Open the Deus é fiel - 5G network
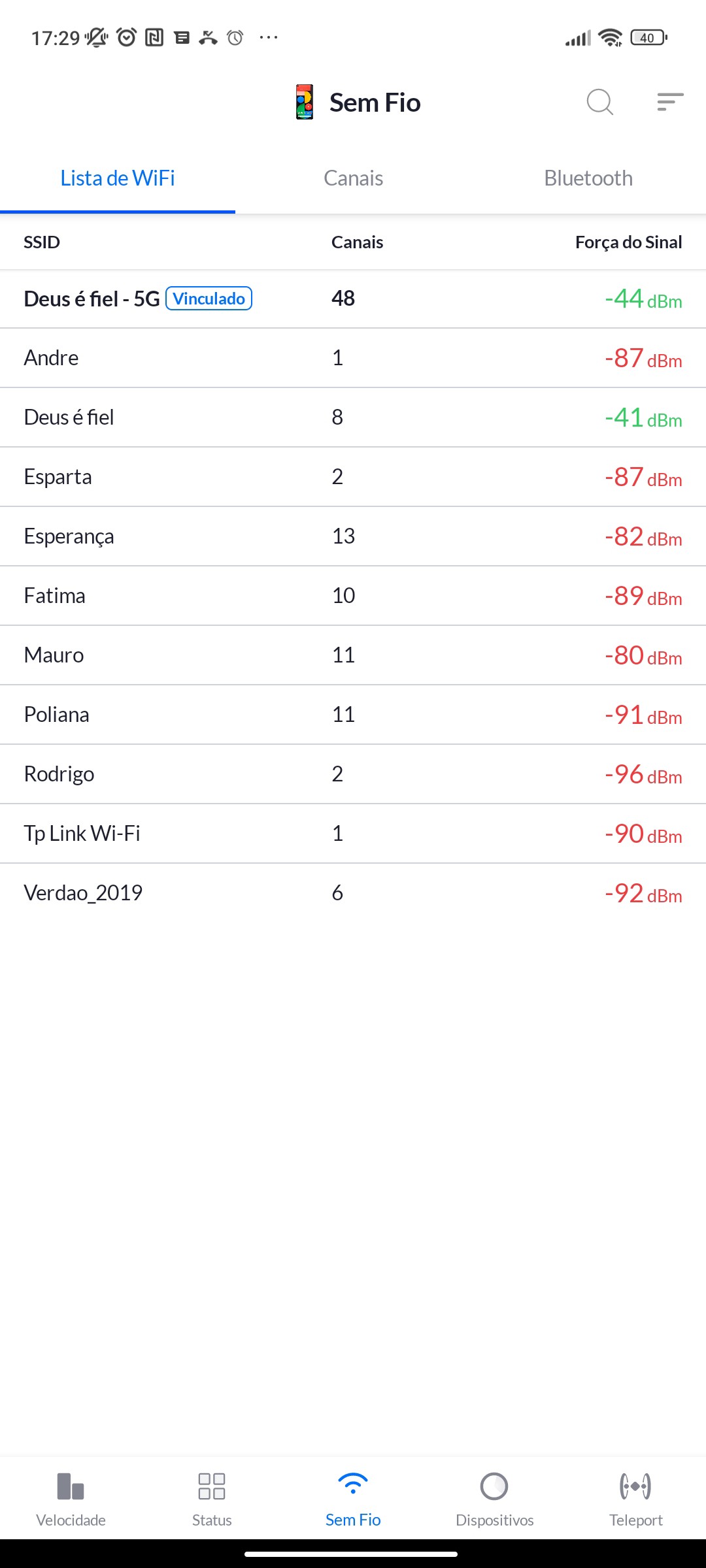The height and width of the screenshot is (1568, 706). pyautogui.click(x=92, y=299)
